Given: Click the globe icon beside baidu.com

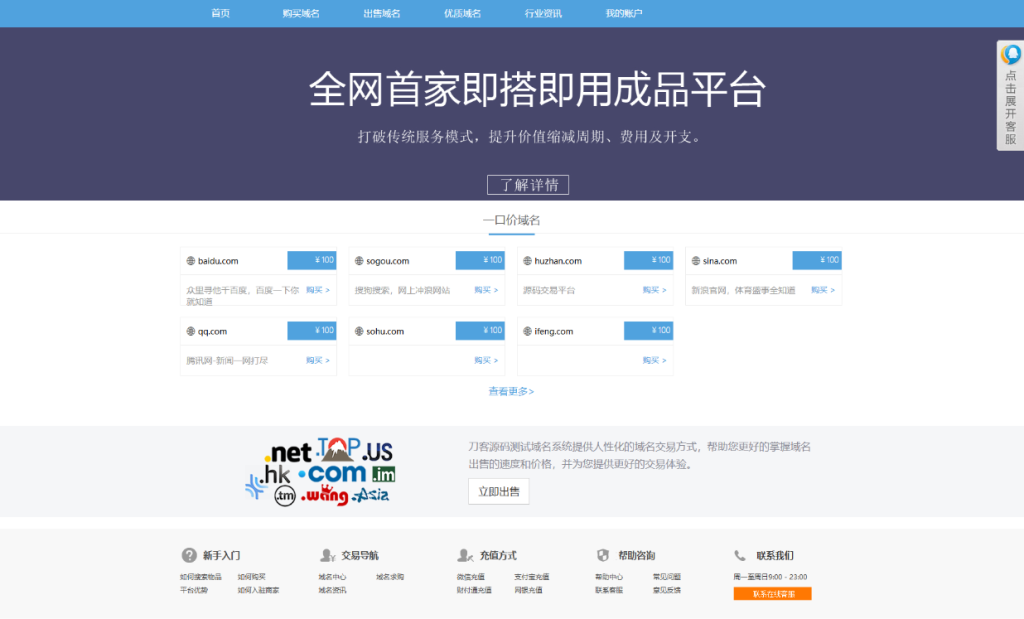Looking at the screenshot, I should pyautogui.click(x=190, y=260).
